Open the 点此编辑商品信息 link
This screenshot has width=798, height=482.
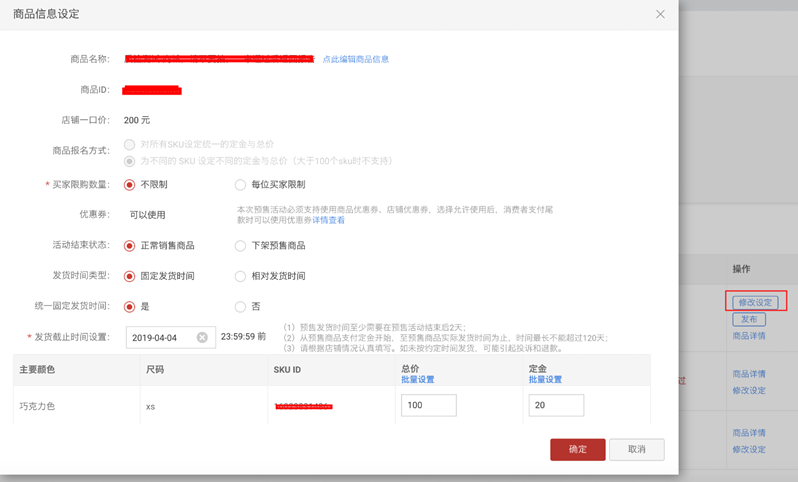point(355,60)
